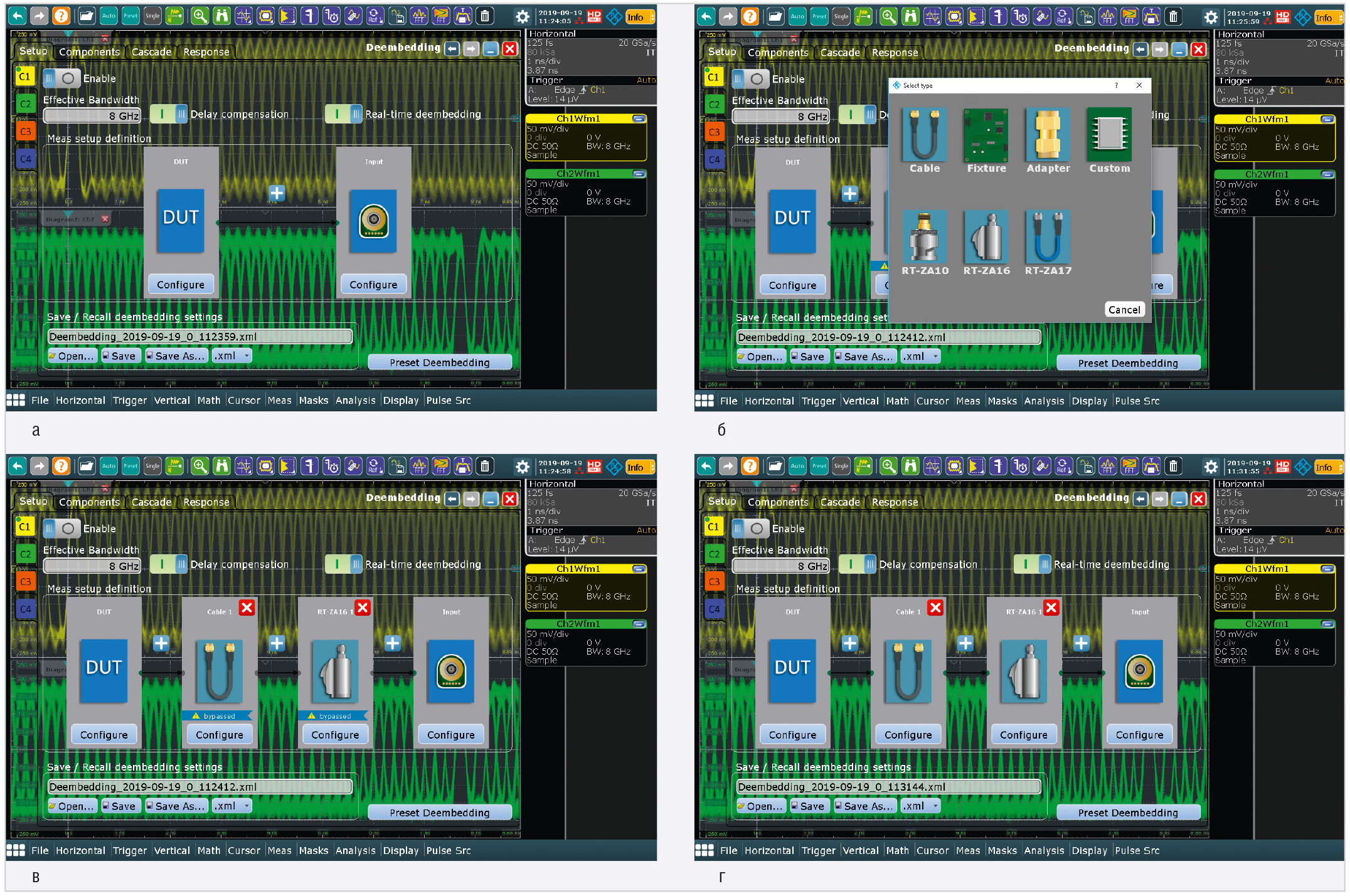Image resolution: width=1350 pixels, height=896 pixels.
Task: Select the Cable type icon in dialog
Action: coord(924,135)
